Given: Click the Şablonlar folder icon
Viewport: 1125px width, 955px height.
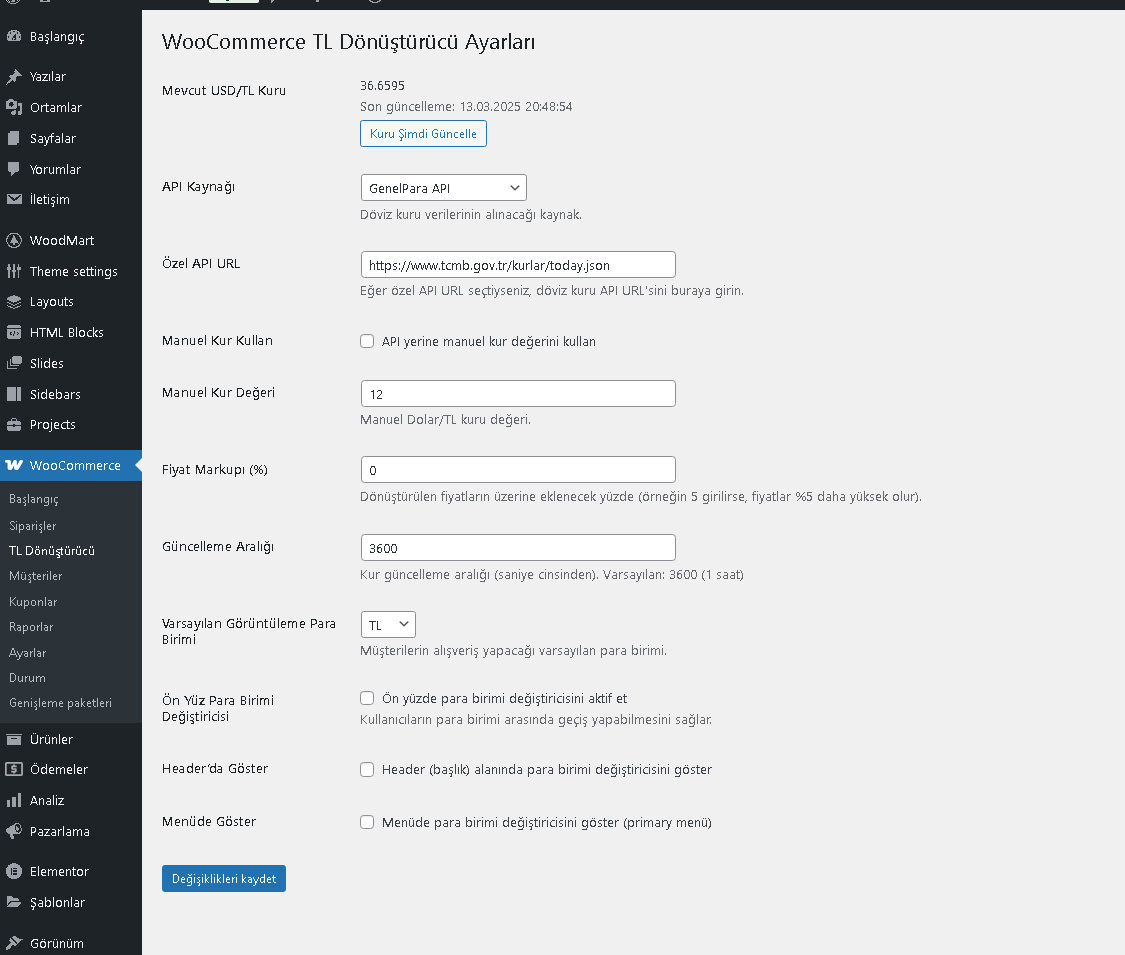Looking at the screenshot, I should click(14, 902).
